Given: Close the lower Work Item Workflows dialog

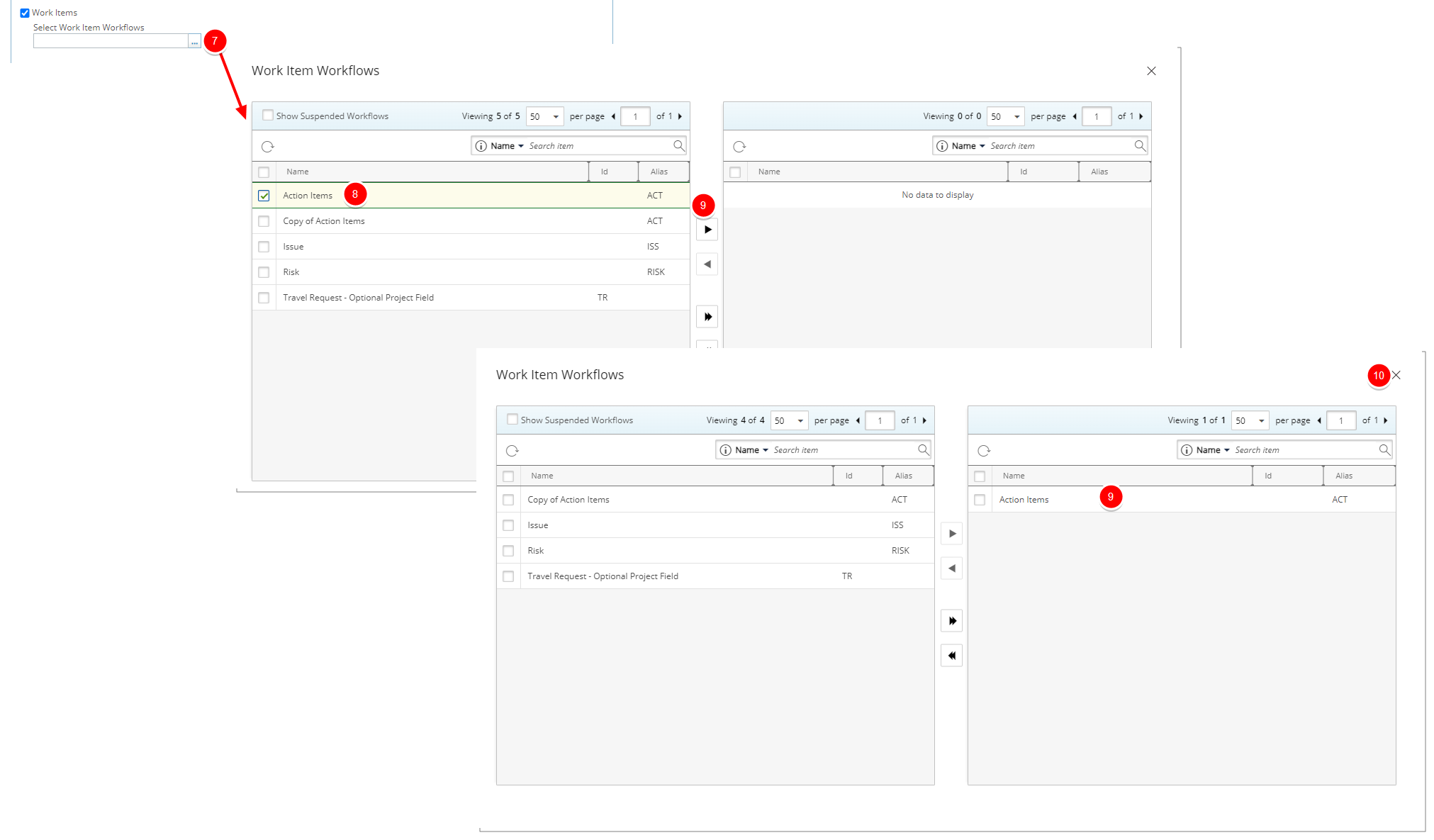Looking at the screenshot, I should point(1396,375).
